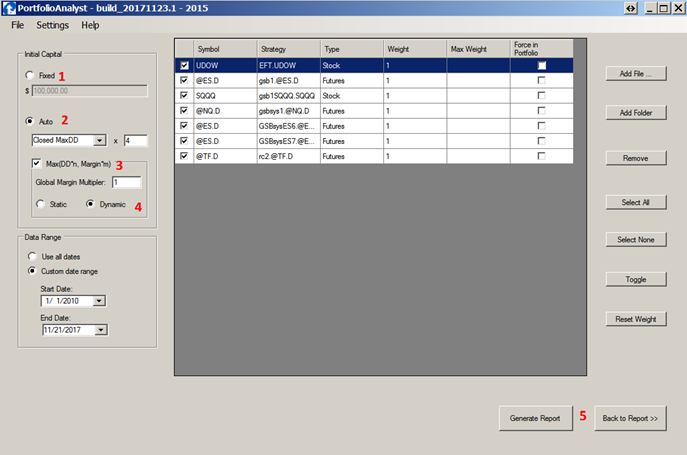Select the Auto initial capital option
Screen dimensions: 687x455
31,121
